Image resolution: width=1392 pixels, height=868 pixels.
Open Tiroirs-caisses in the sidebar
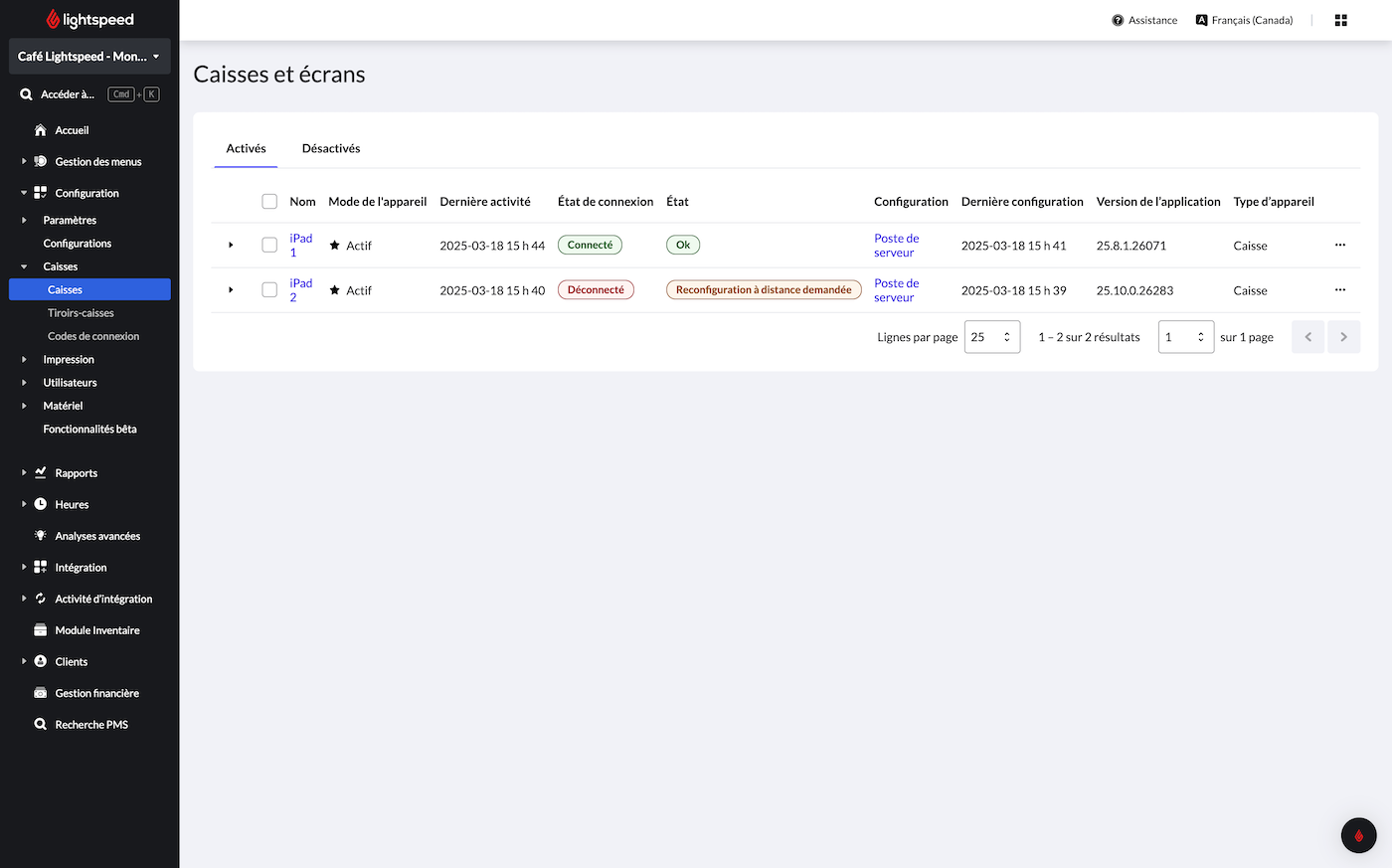click(81, 313)
